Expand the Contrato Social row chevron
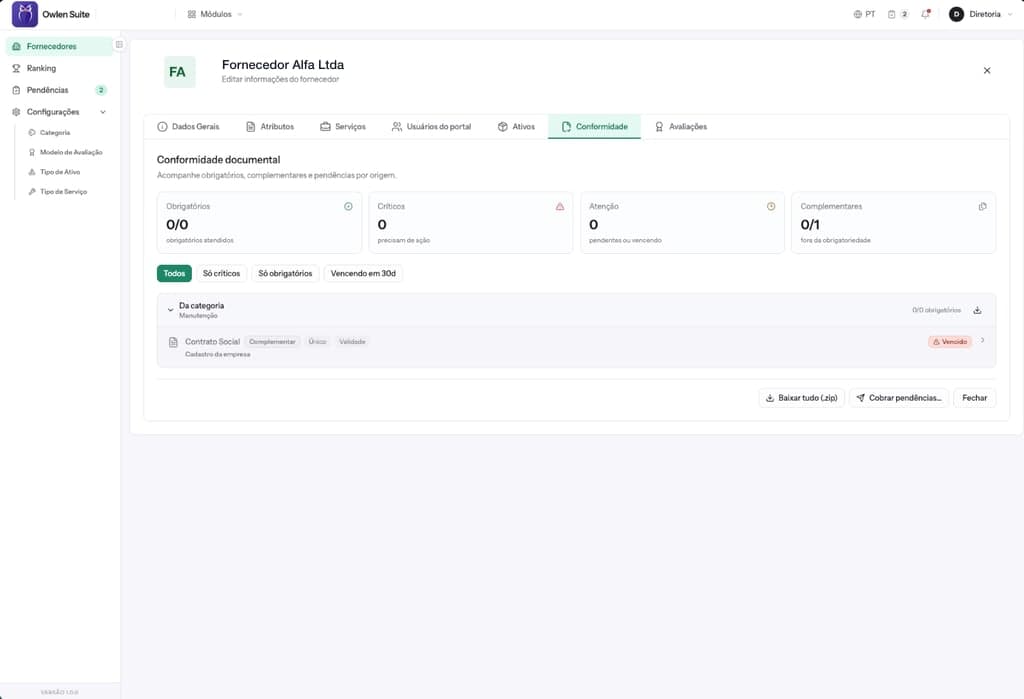 (x=982, y=340)
